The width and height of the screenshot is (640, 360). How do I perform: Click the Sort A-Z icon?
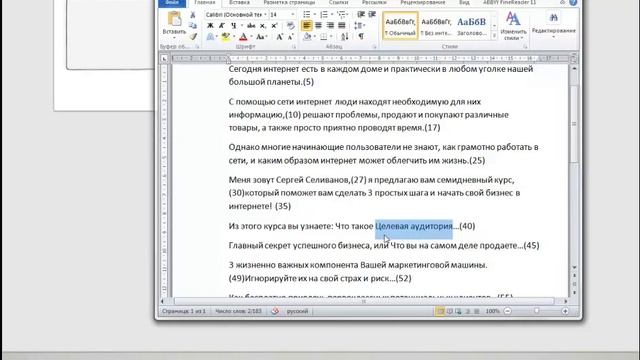(344, 37)
